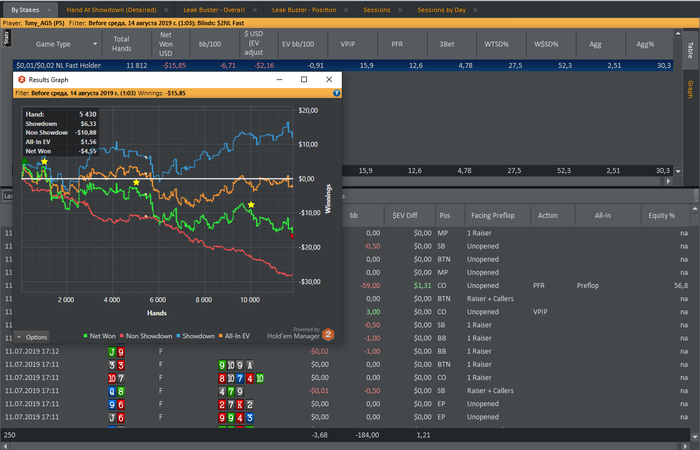Sort hands by $EV Diff column
This screenshot has height=450, width=700.
pos(405,215)
